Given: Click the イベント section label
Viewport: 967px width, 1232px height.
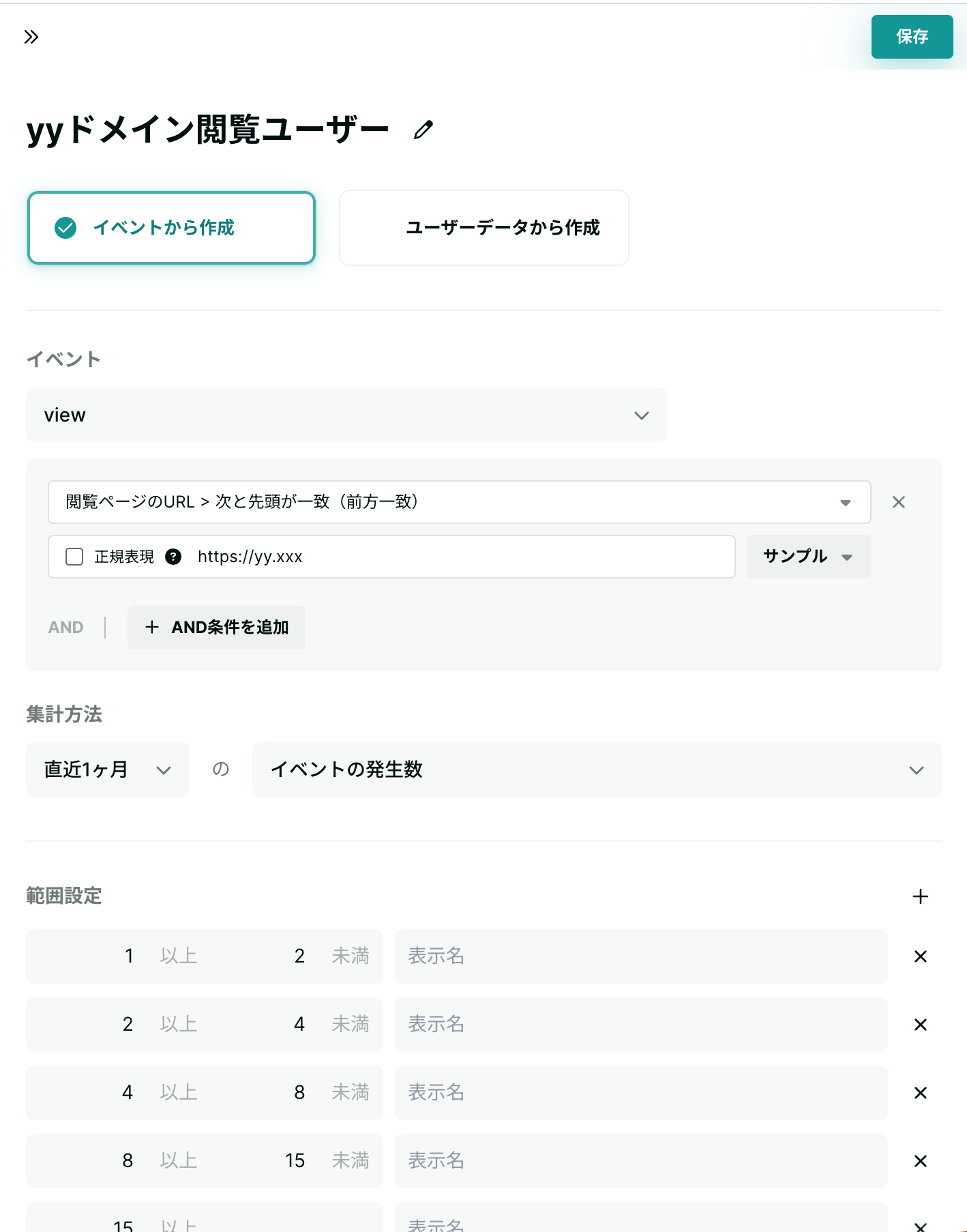Looking at the screenshot, I should (x=63, y=360).
